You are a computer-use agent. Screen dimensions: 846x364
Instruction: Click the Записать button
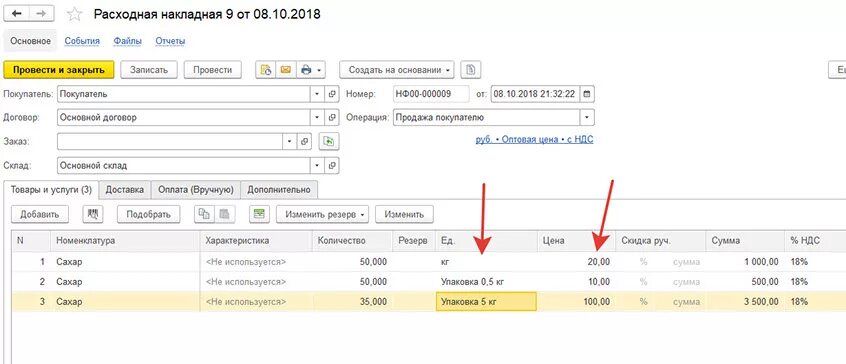(149, 70)
